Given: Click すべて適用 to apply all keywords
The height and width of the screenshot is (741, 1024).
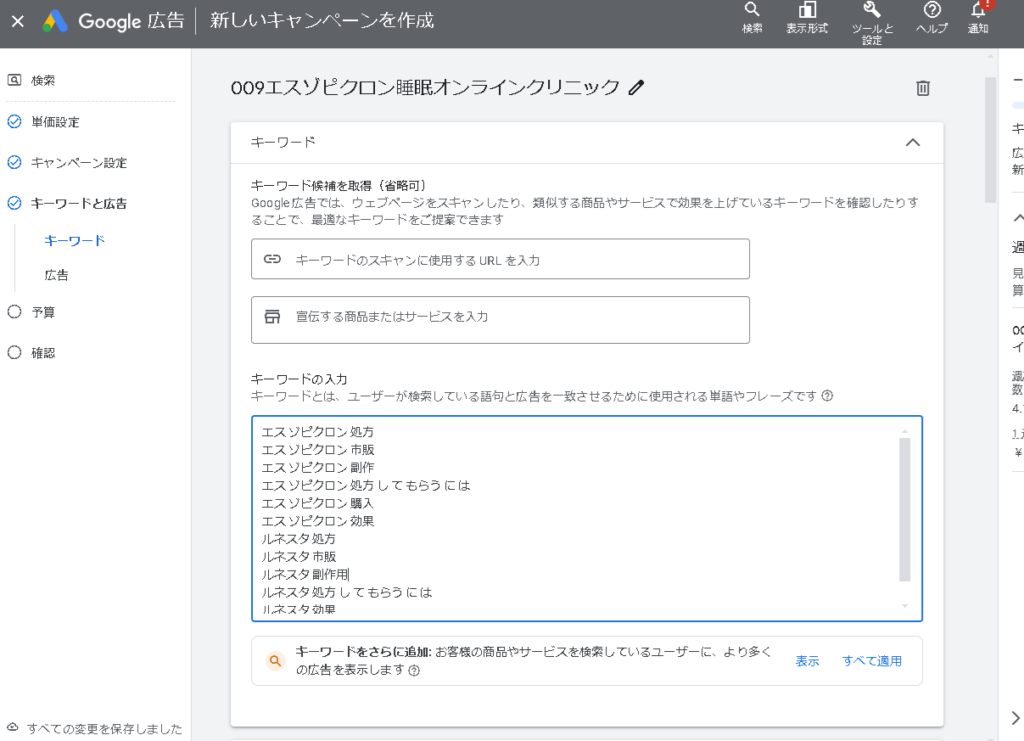Looking at the screenshot, I should tap(872, 661).
